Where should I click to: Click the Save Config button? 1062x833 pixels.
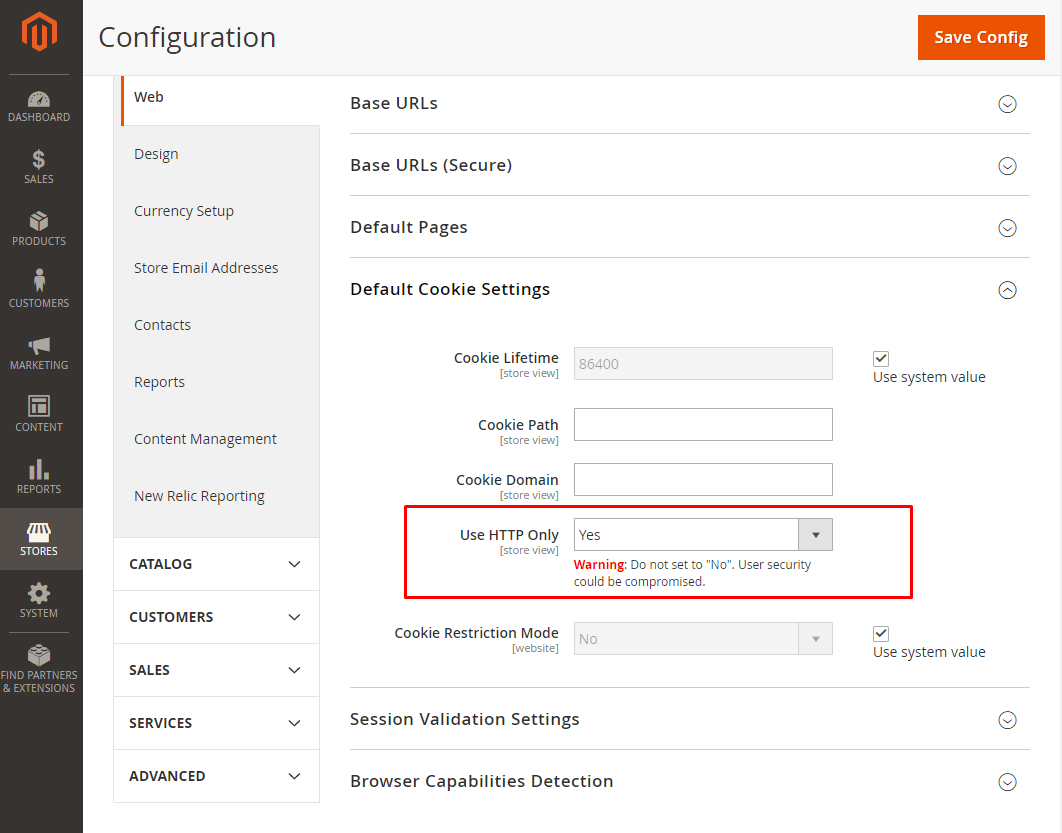tap(980, 37)
